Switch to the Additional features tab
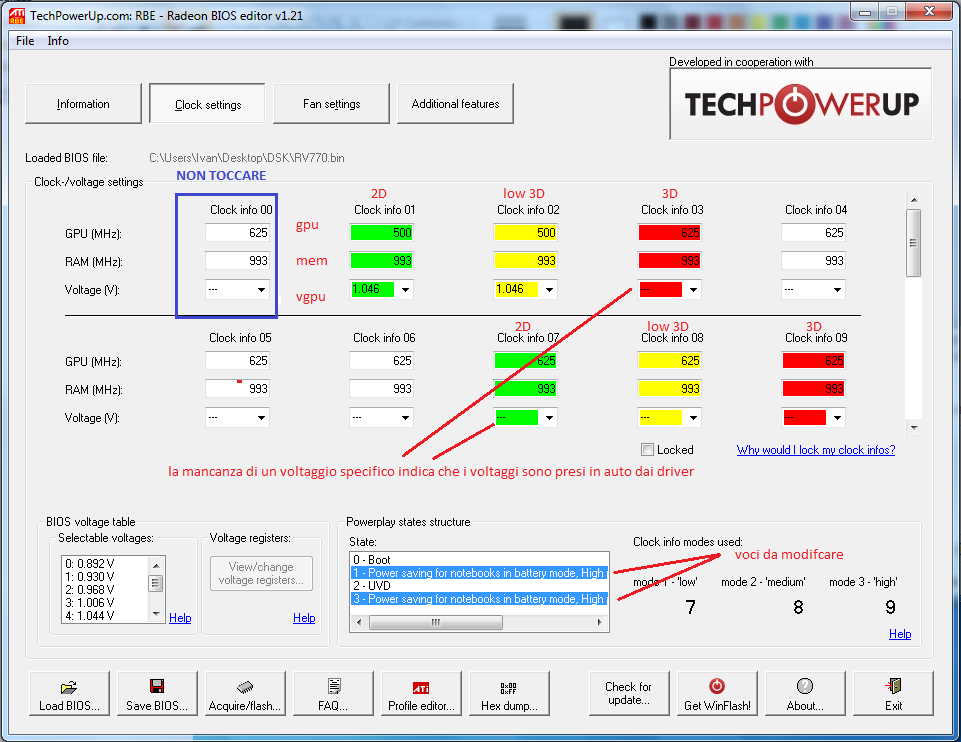Image resolution: width=961 pixels, height=742 pixels. [455, 104]
